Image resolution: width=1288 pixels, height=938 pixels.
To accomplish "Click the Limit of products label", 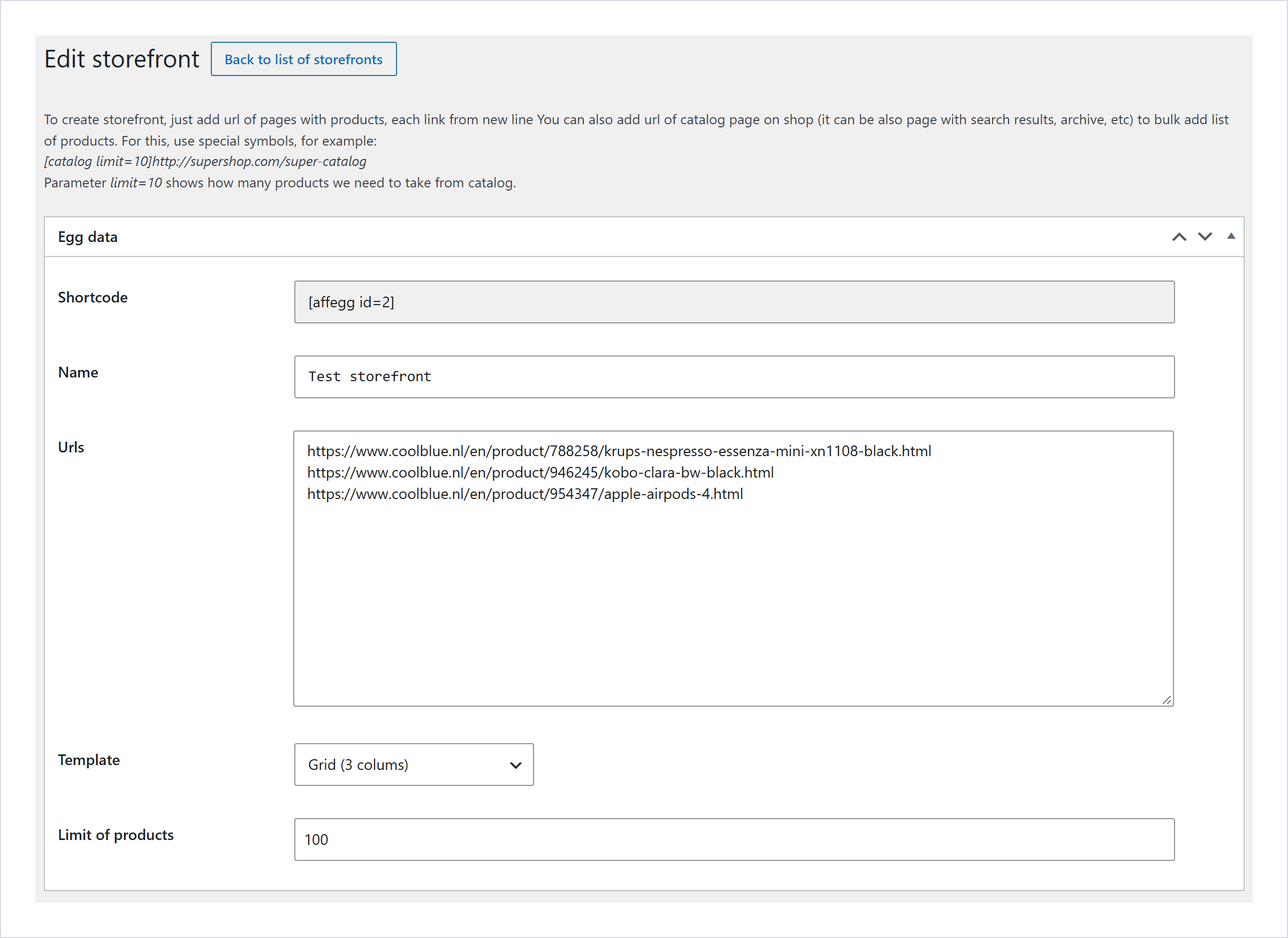I will coord(116,835).
